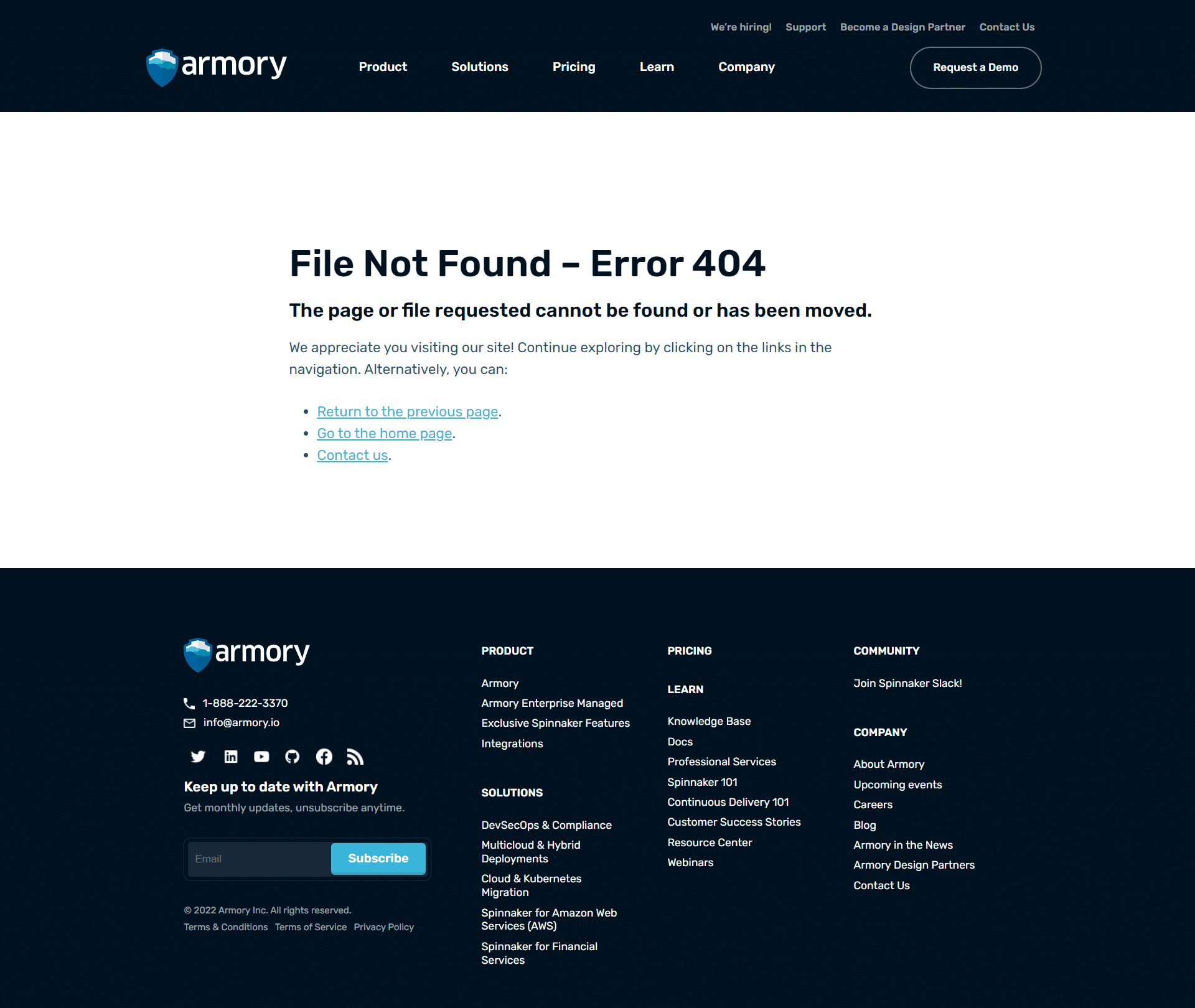Click the email input field in footer
The height and width of the screenshot is (1008, 1195).
pyautogui.click(x=257, y=858)
